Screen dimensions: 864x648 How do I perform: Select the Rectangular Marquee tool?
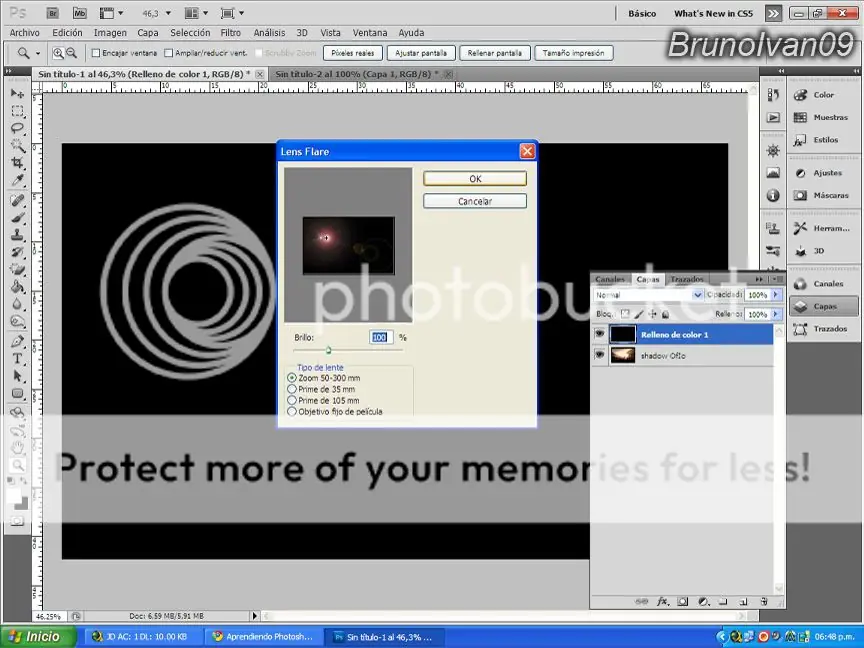point(17,111)
